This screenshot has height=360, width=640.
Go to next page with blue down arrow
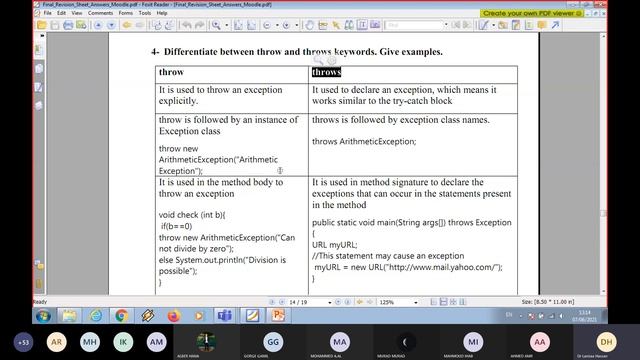click(x=111, y=25)
